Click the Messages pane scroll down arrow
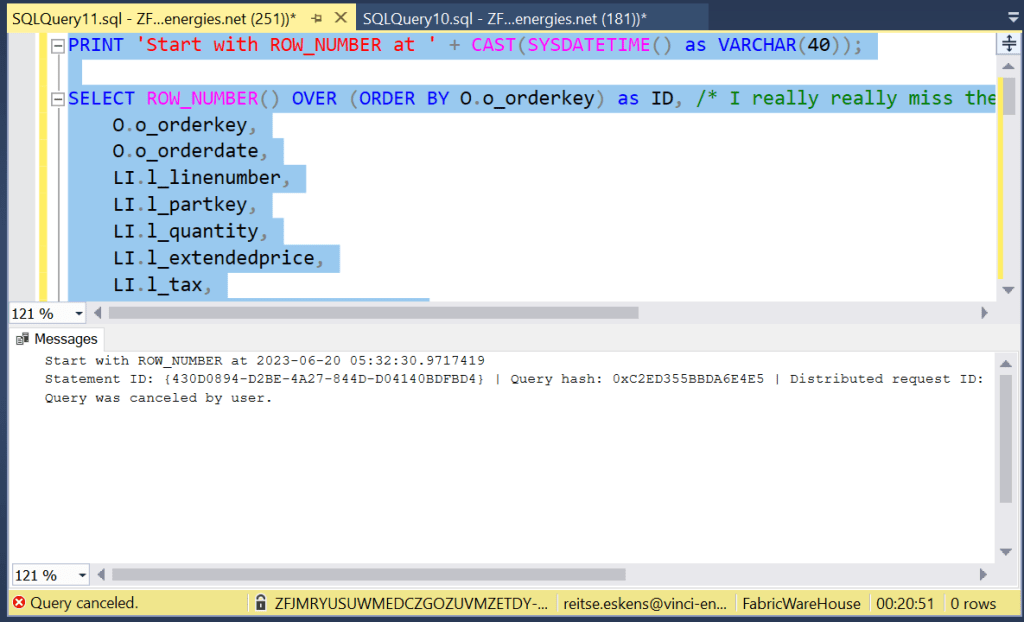Viewport: 1024px width, 622px height. point(1008,553)
